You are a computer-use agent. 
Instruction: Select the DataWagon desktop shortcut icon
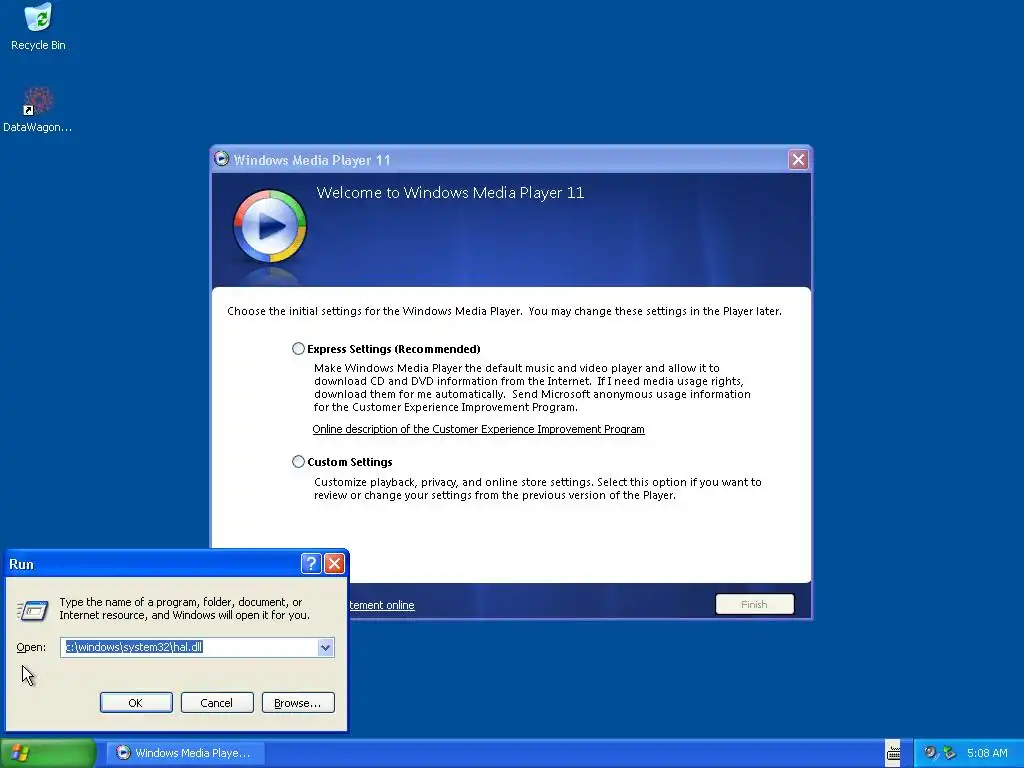[x=38, y=108]
